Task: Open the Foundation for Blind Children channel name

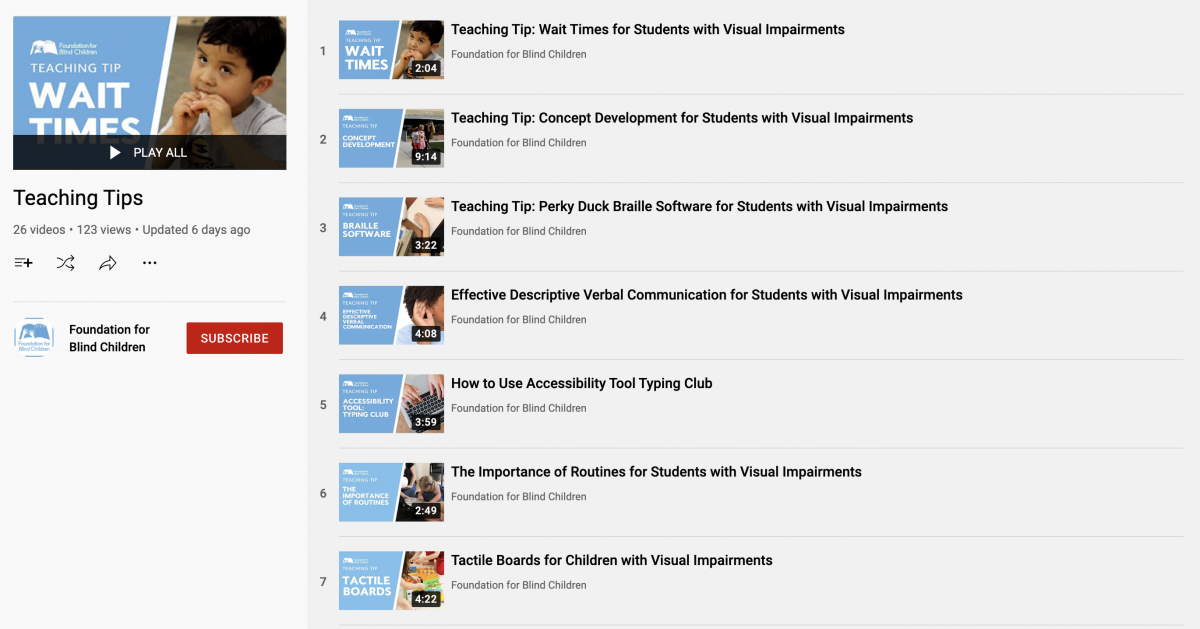Action: (109, 338)
